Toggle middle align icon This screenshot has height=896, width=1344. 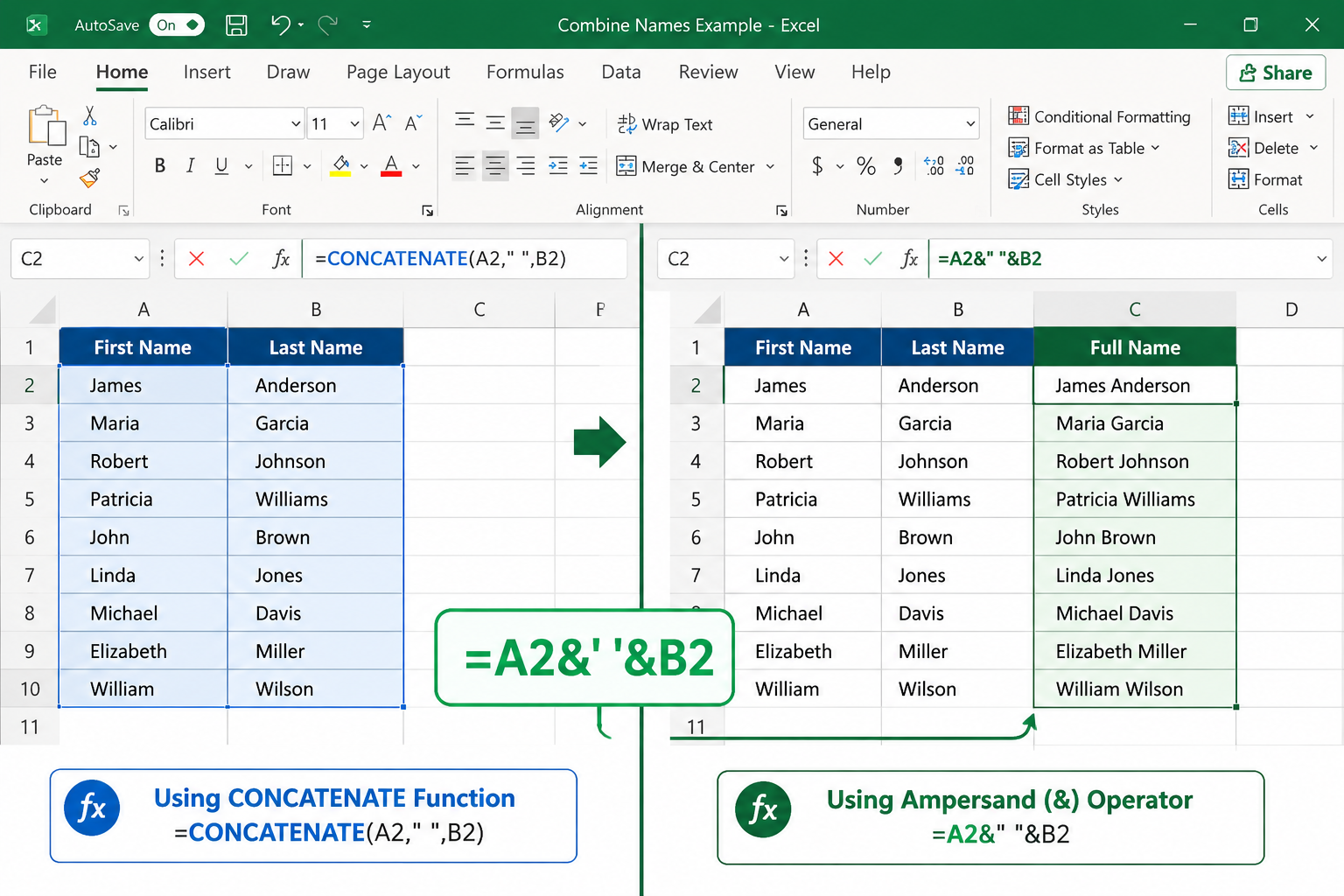click(x=495, y=122)
